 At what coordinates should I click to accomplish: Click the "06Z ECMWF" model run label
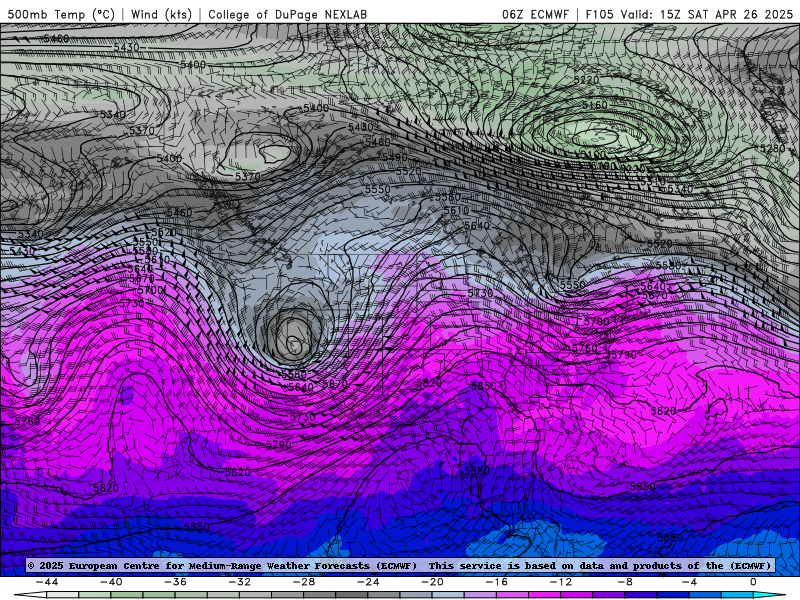pyautogui.click(x=535, y=14)
